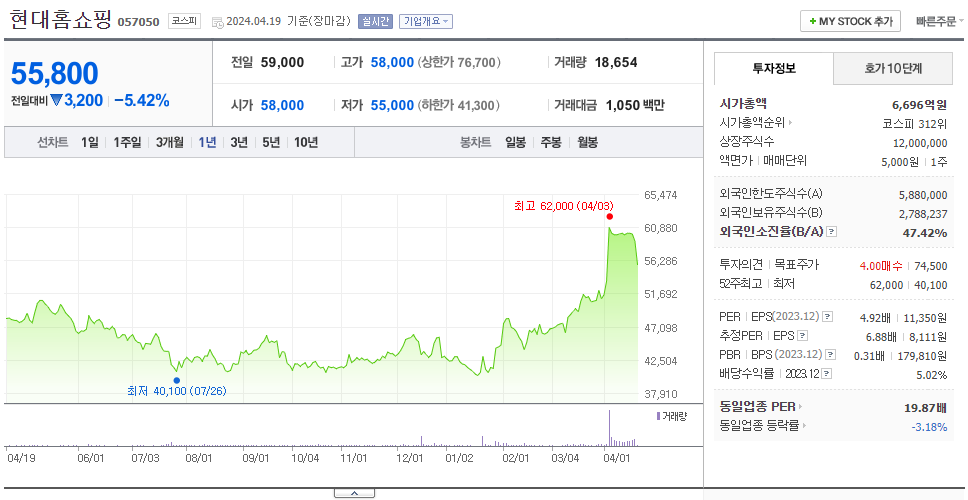Click the 시가총액 value 6,696억원
This screenshot has width=968, height=500.
pyautogui.click(x=920, y=104)
